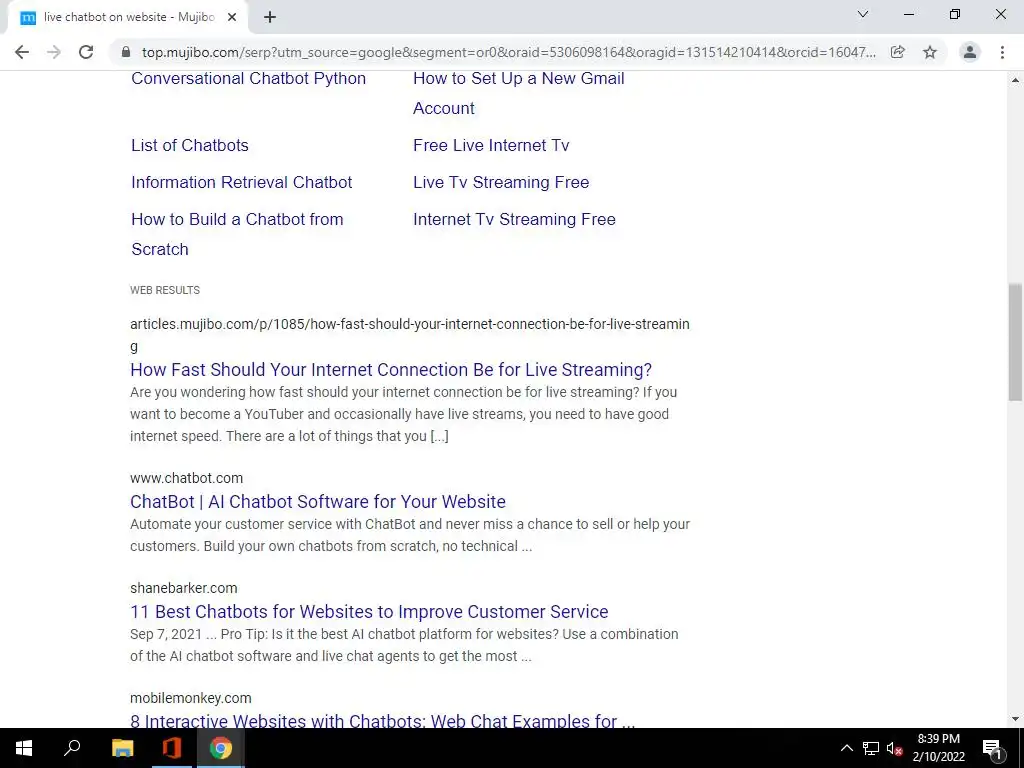Click scrollbar up arrow

pyautogui.click(x=1015, y=80)
